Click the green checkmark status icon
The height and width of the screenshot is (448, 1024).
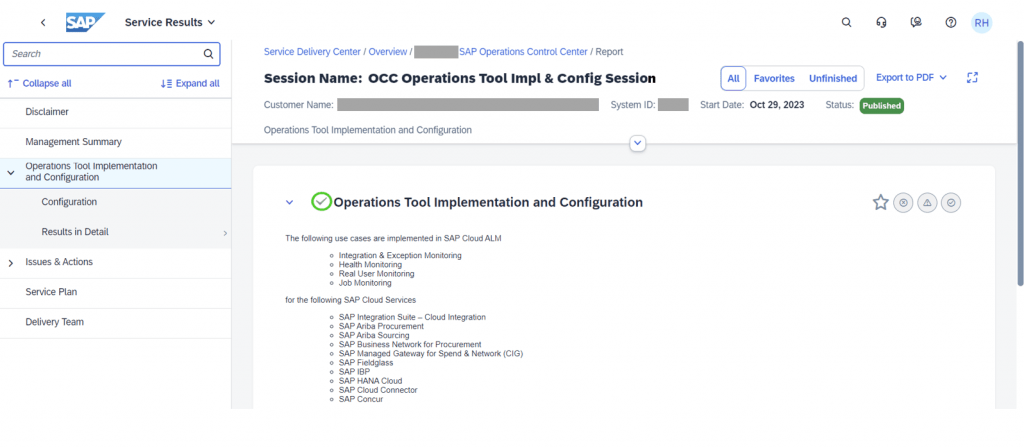coord(321,202)
